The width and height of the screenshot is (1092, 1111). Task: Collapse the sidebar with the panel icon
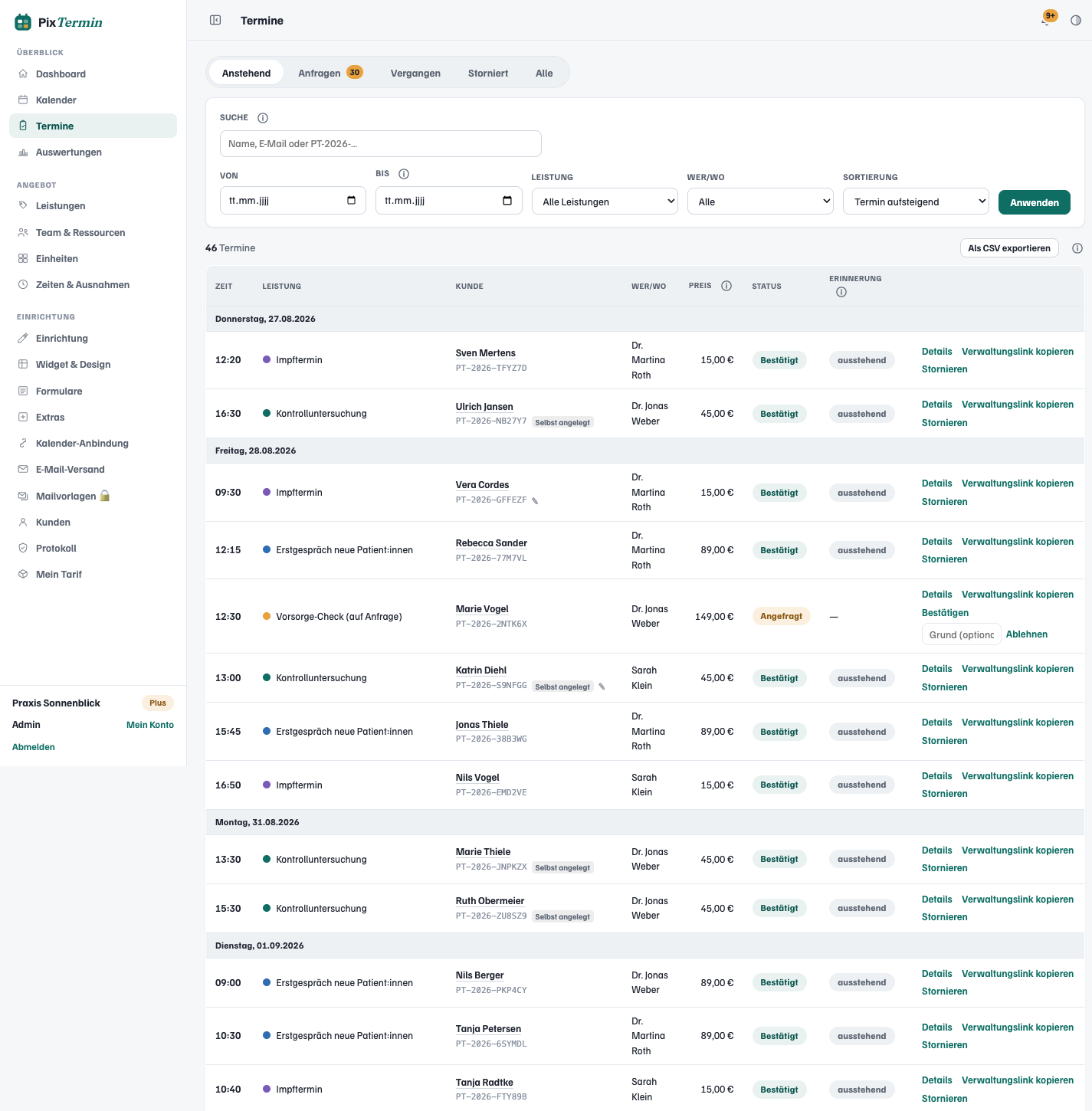(x=215, y=20)
